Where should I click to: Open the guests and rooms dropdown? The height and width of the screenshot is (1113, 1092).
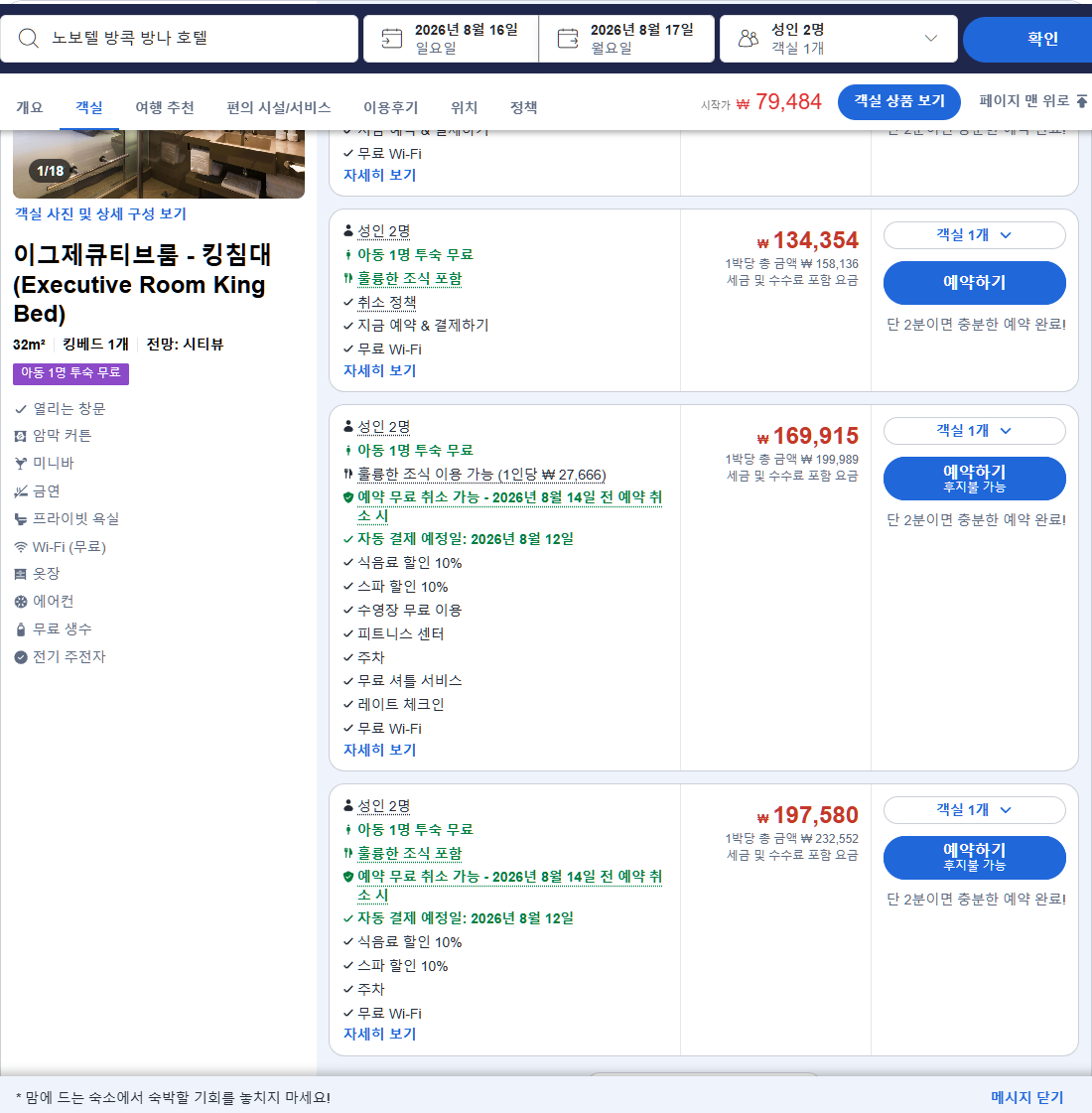(839, 39)
